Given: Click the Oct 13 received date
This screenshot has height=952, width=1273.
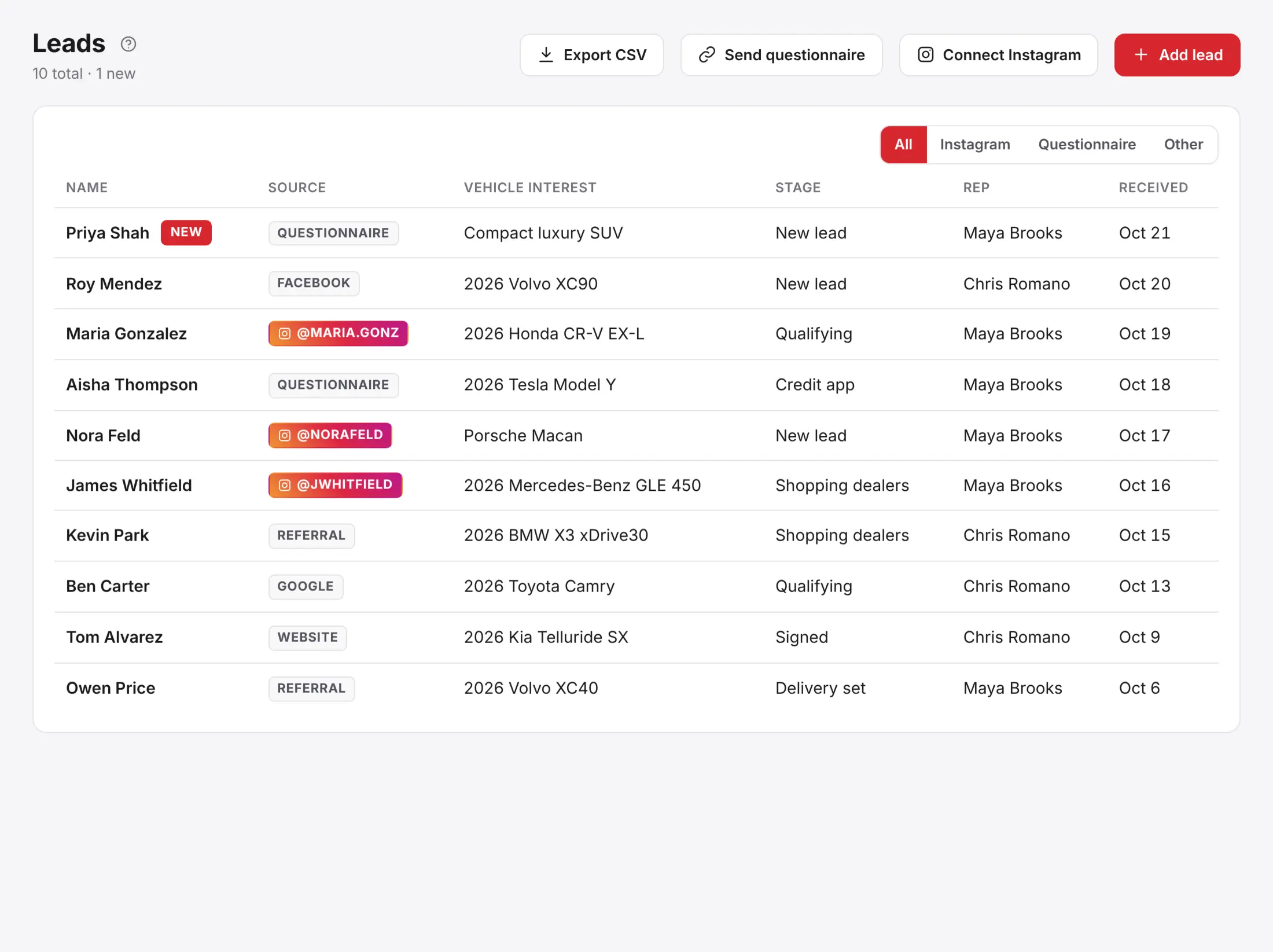Looking at the screenshot, I should pyautogui.click(x=1144, y=586).
